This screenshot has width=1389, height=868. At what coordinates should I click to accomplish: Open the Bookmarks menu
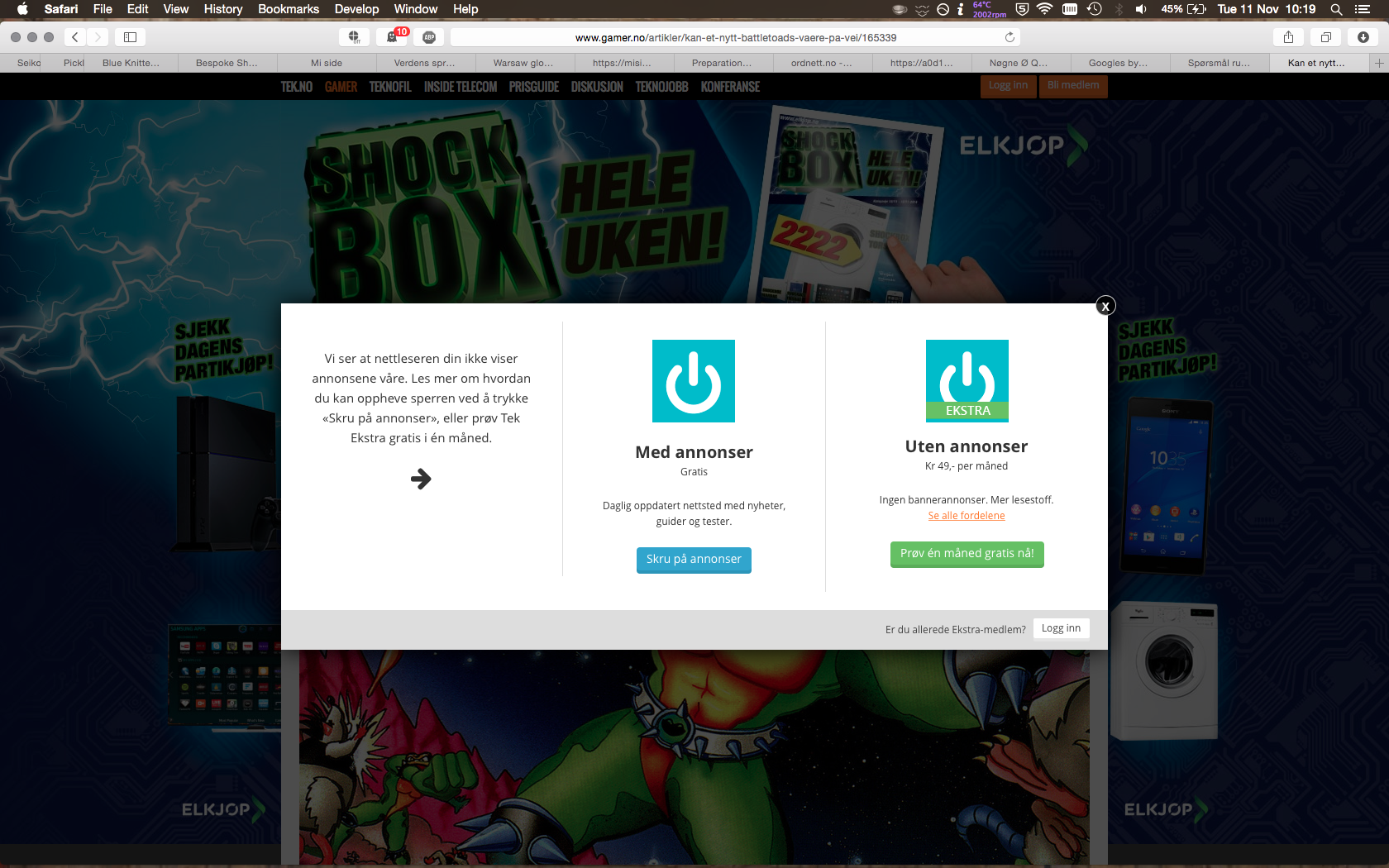pyautogui.click(x=289, y=9)
